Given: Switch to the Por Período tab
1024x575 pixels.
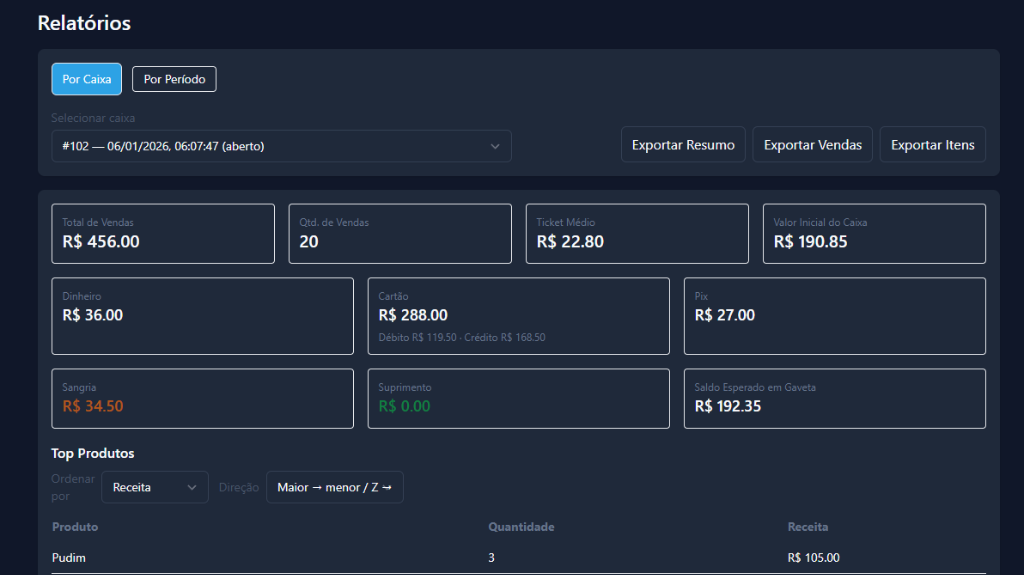Looking at the screenshot, I should [174, 79].
